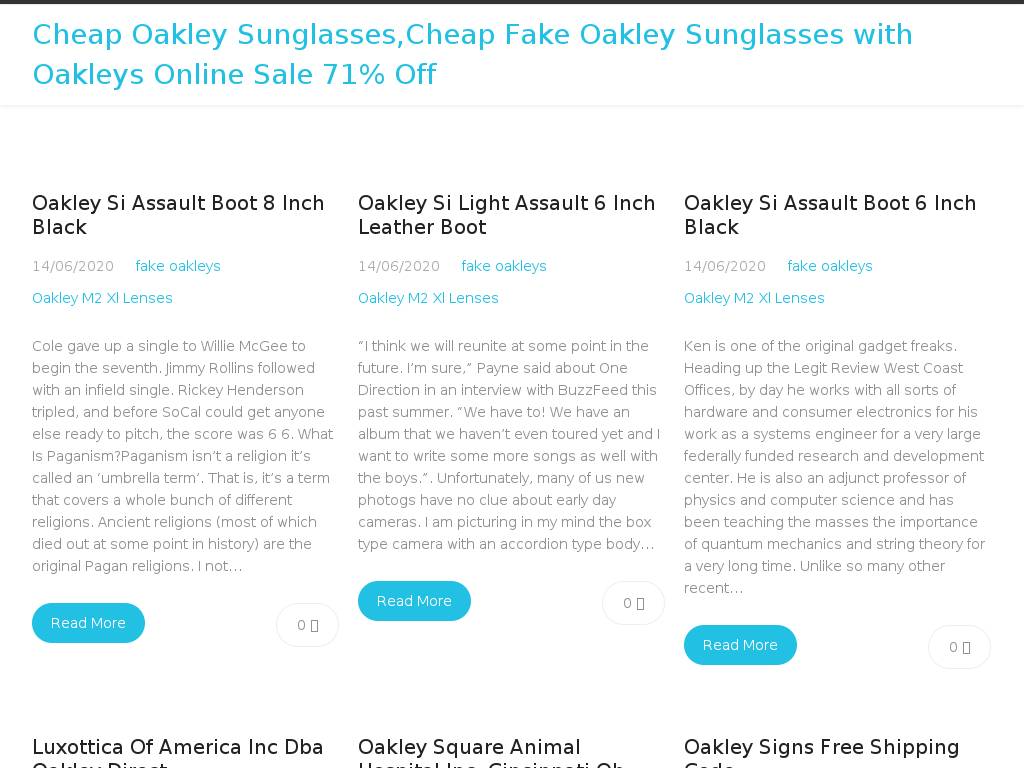Open the site title header link
Screen dimensions: 1024x768
coord(472,54)
